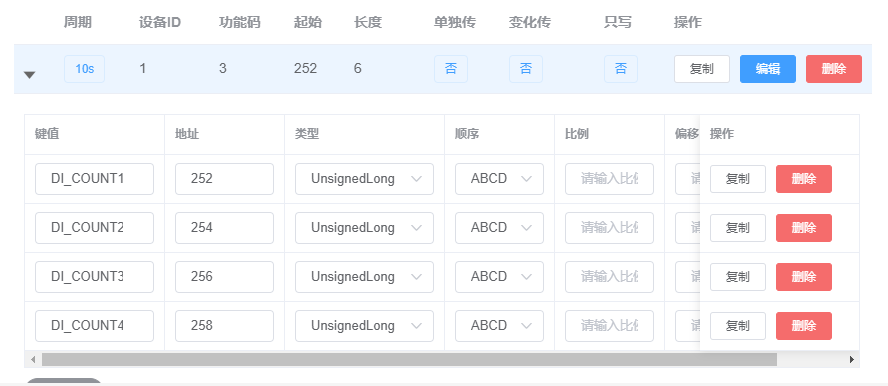Click the address field with 258

224,326
